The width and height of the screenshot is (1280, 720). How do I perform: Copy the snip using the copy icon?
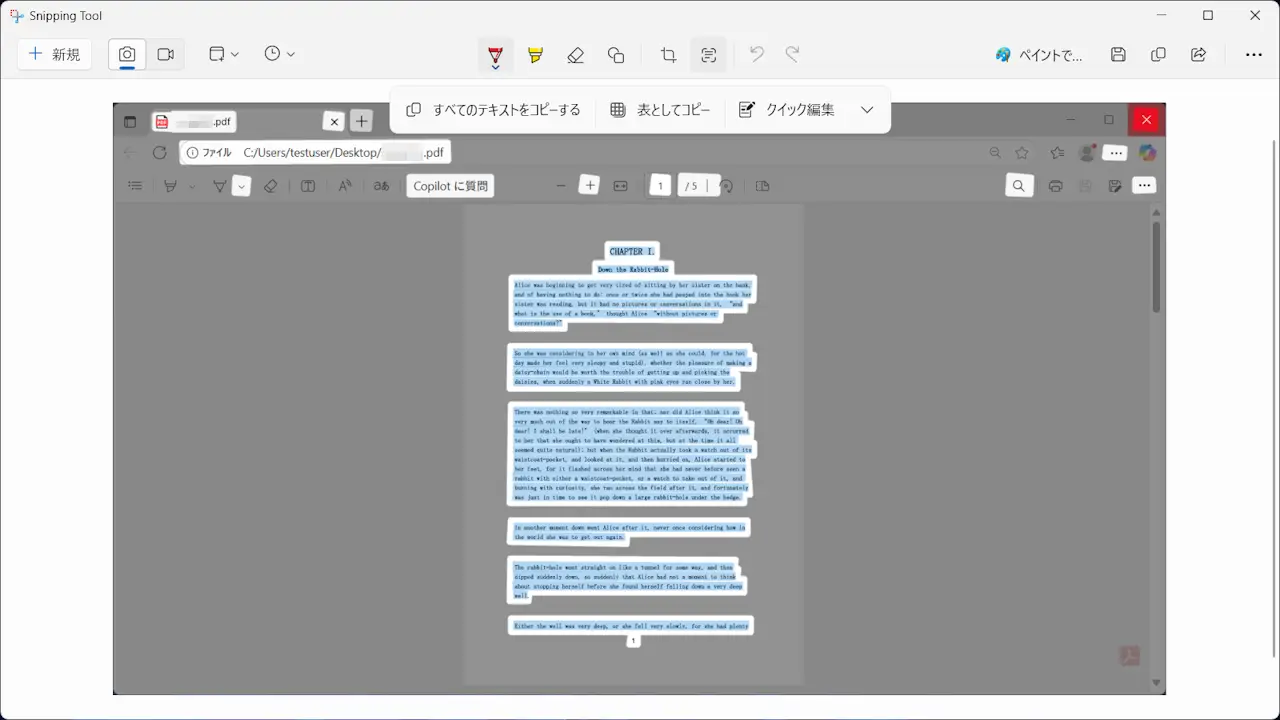pyautogui.click(x=1158, y=55)
